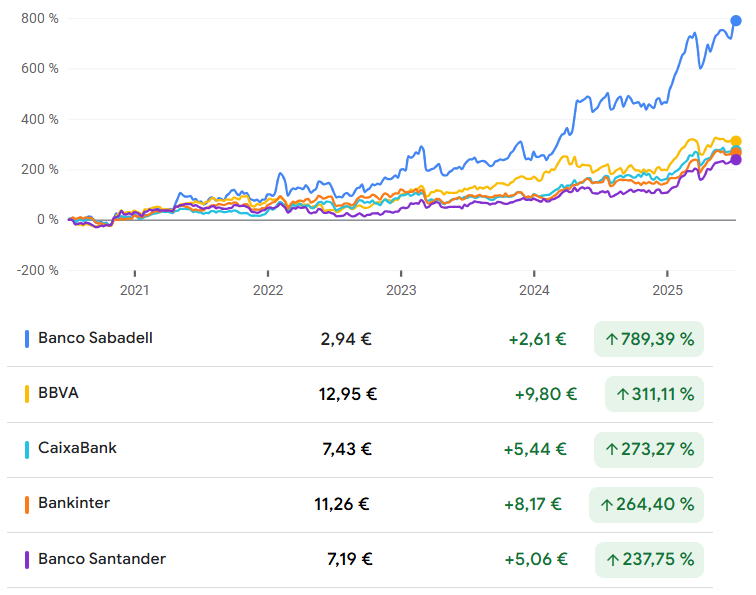Screen dimensions: 756x595
Task: Open the BBVA stock entry
Action: pyautogui.click(x=58, y=393)
